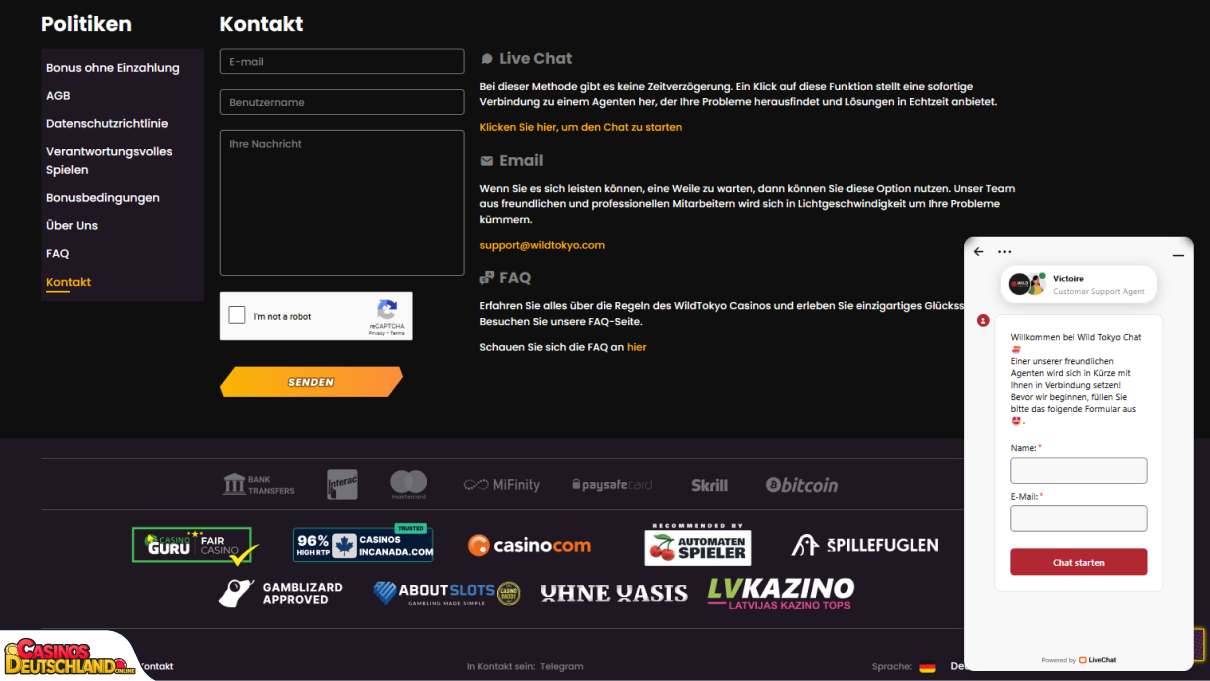Select Datenschutzrichtlinie in the sidebar
The width and height of the screenshot is (1210, 681).
coord(107,124)
